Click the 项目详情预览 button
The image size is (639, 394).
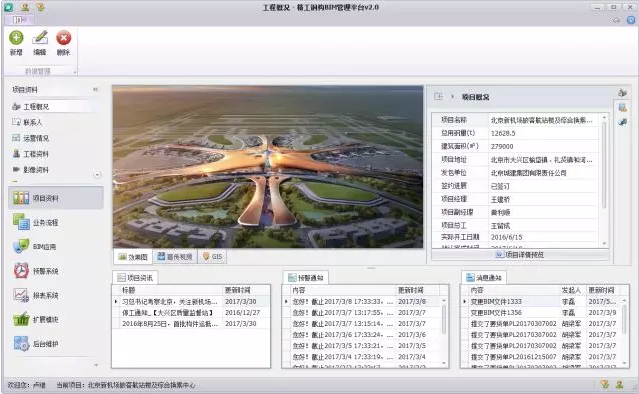coord(520,255)
